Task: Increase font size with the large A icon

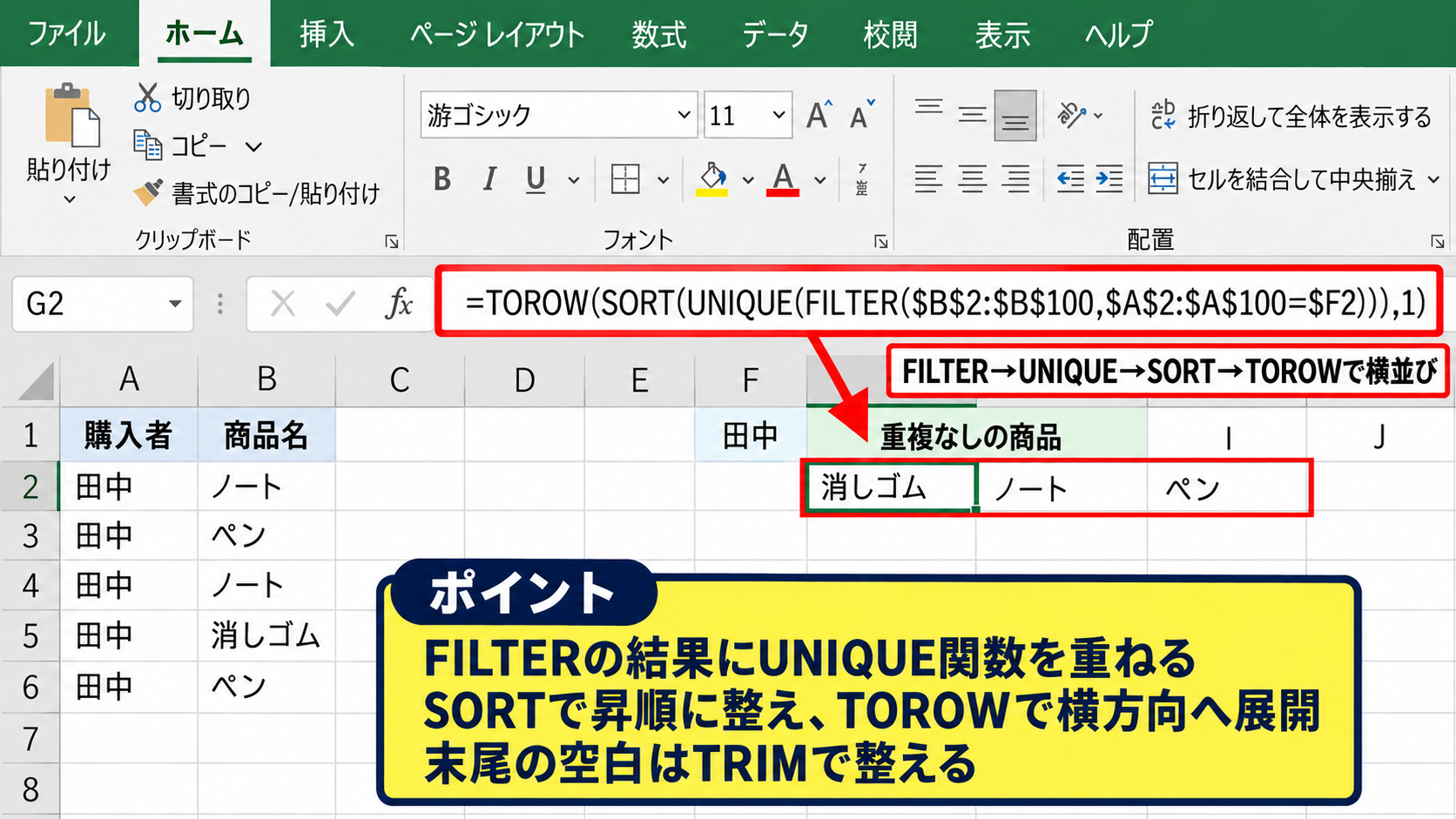Action: click(x=819, y=115)
